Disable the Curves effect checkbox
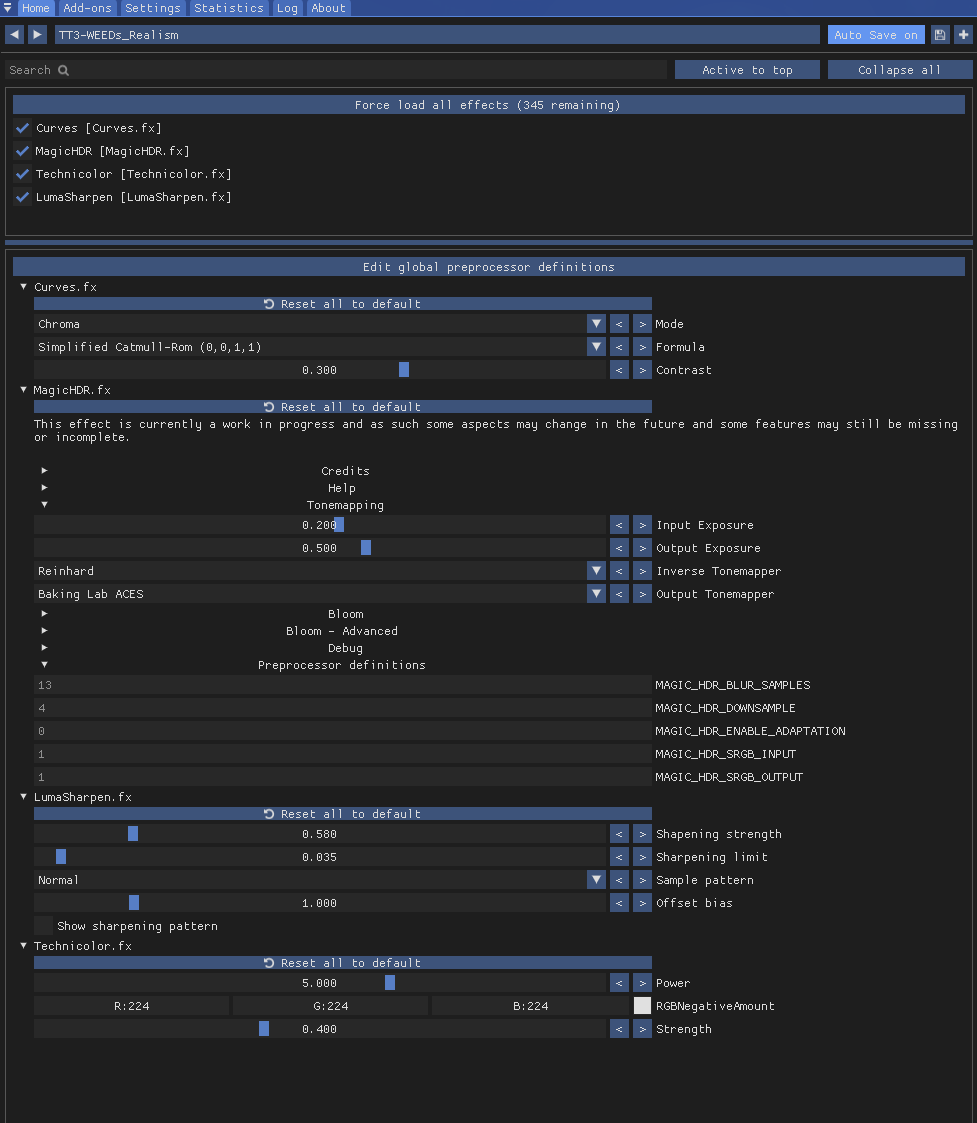Image resolution: width=977 pixels, height=1123 pixels. click(23, 128)
